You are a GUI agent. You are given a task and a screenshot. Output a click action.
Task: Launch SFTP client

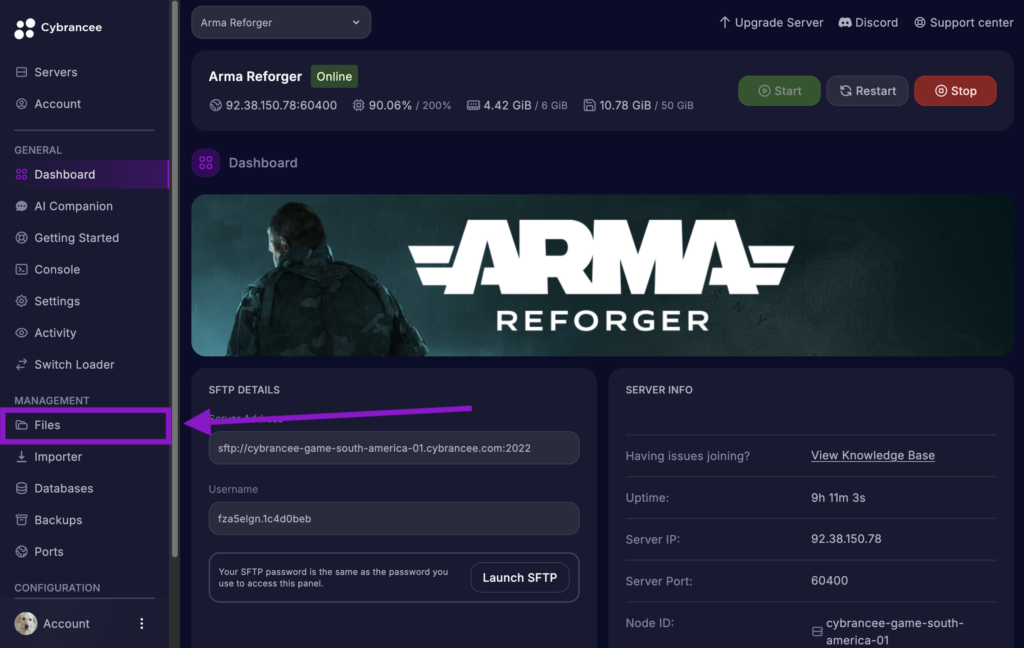point(520,577)
